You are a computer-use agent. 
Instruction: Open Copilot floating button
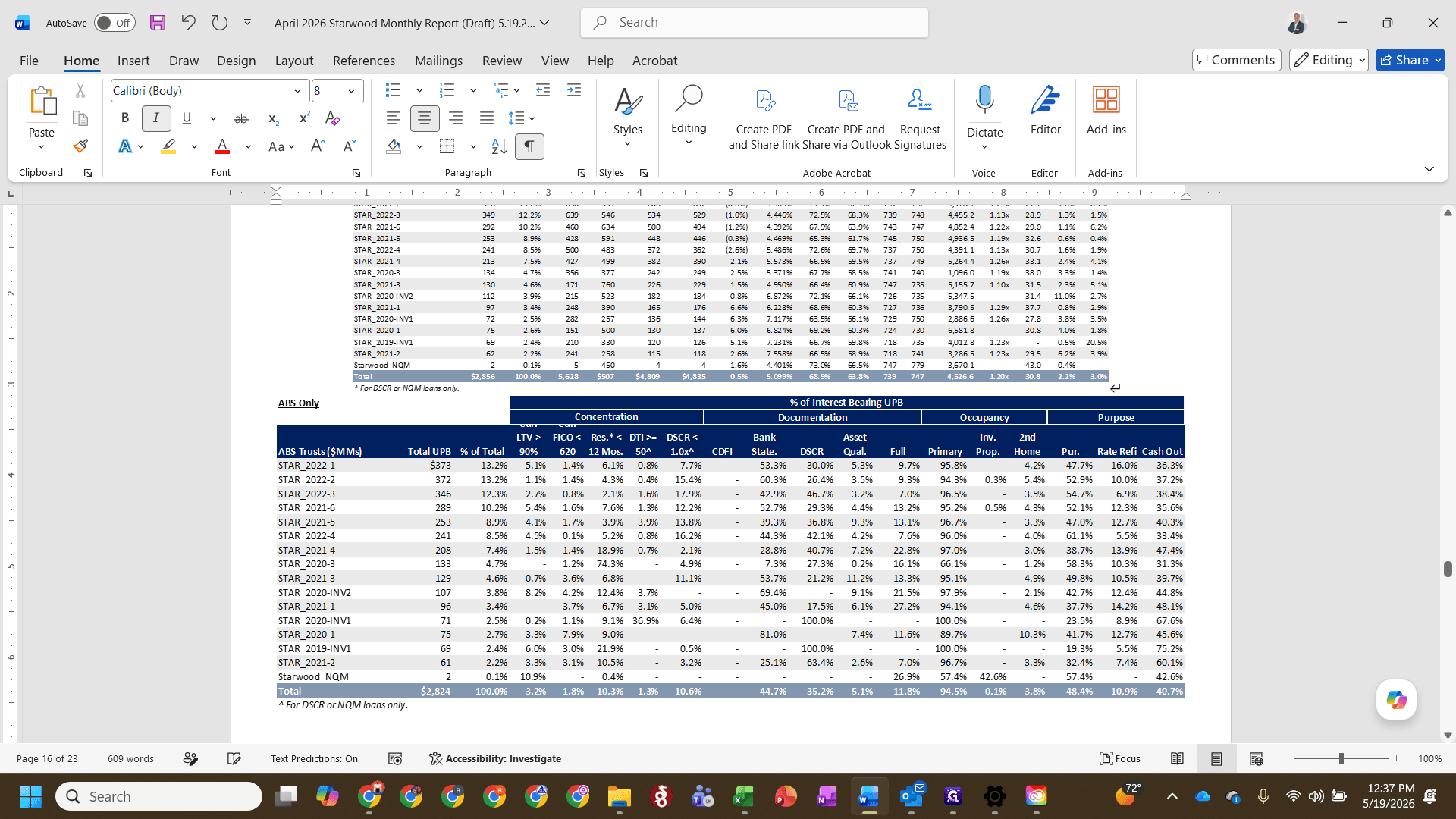click(1396, 700)
